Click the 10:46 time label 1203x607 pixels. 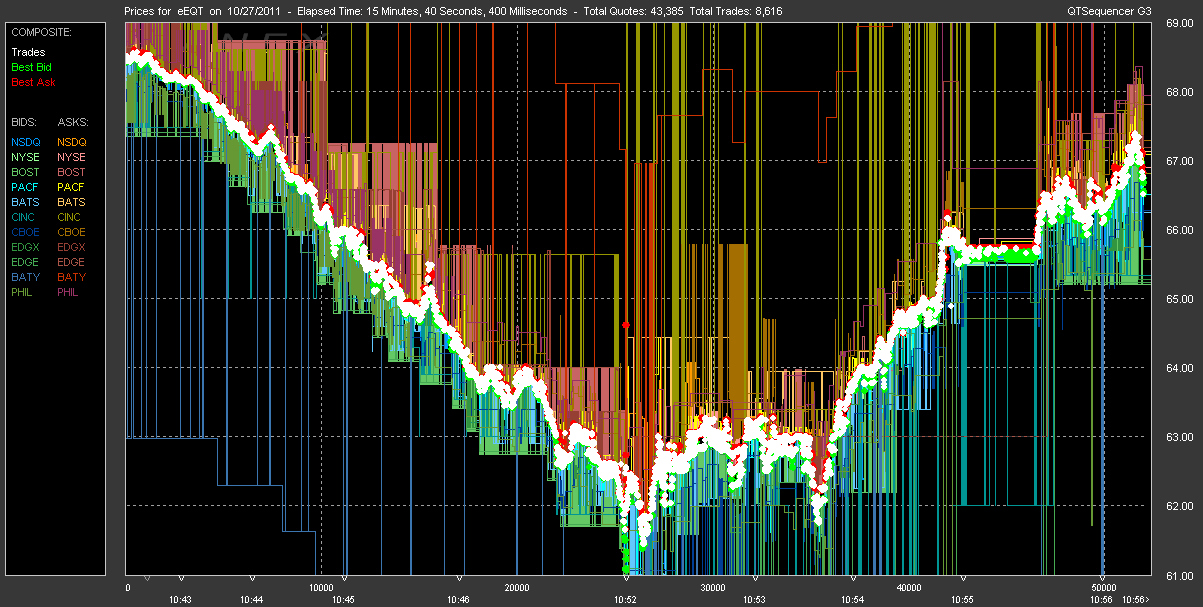(458, 599)
